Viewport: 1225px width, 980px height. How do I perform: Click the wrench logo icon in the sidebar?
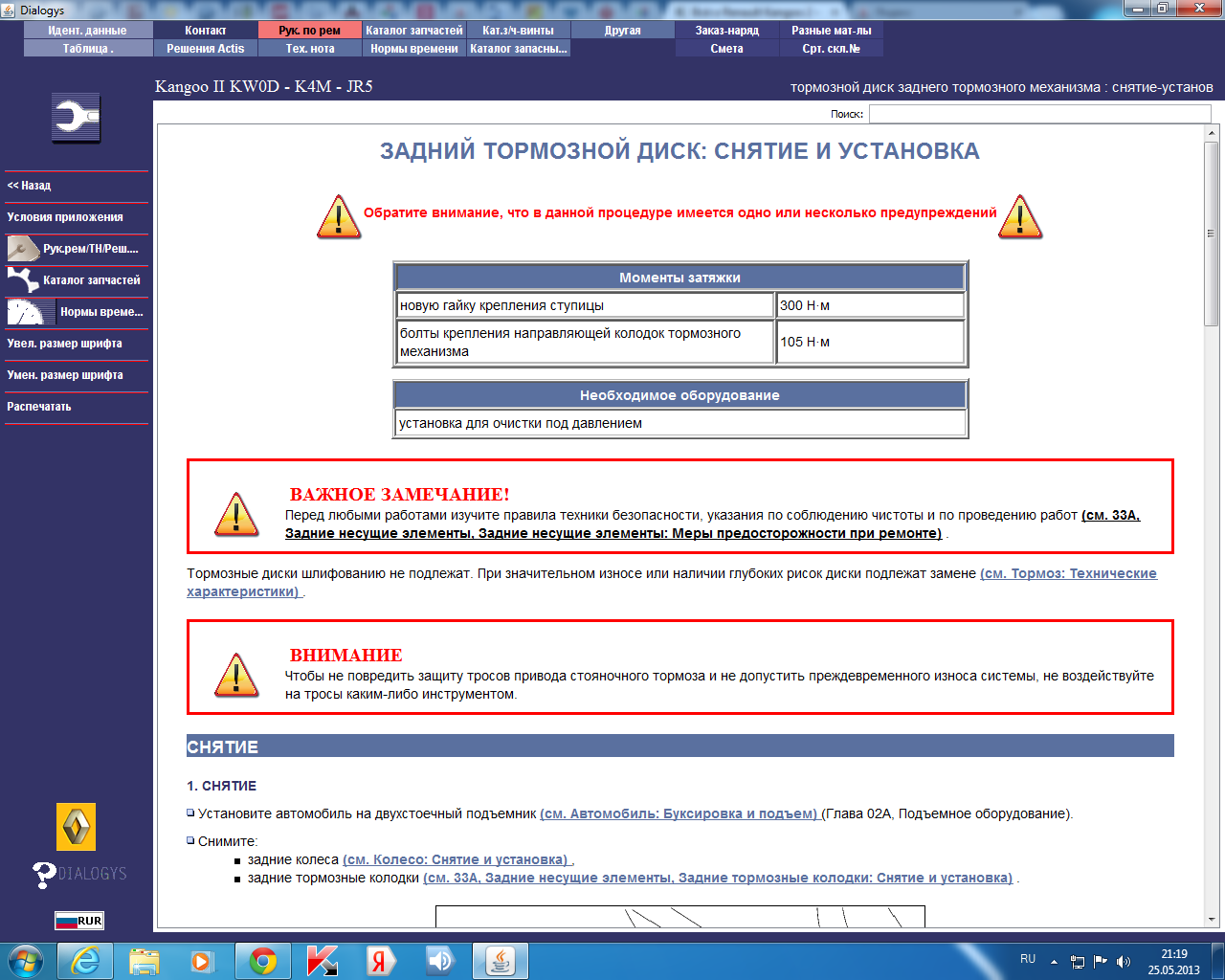(77, 119)
